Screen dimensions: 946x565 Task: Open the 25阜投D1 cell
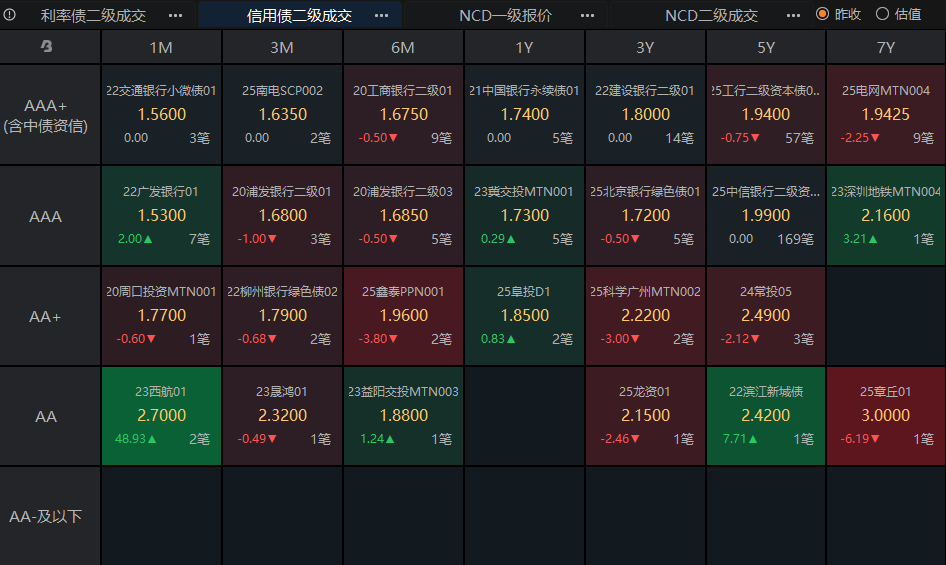click(524, 316)
